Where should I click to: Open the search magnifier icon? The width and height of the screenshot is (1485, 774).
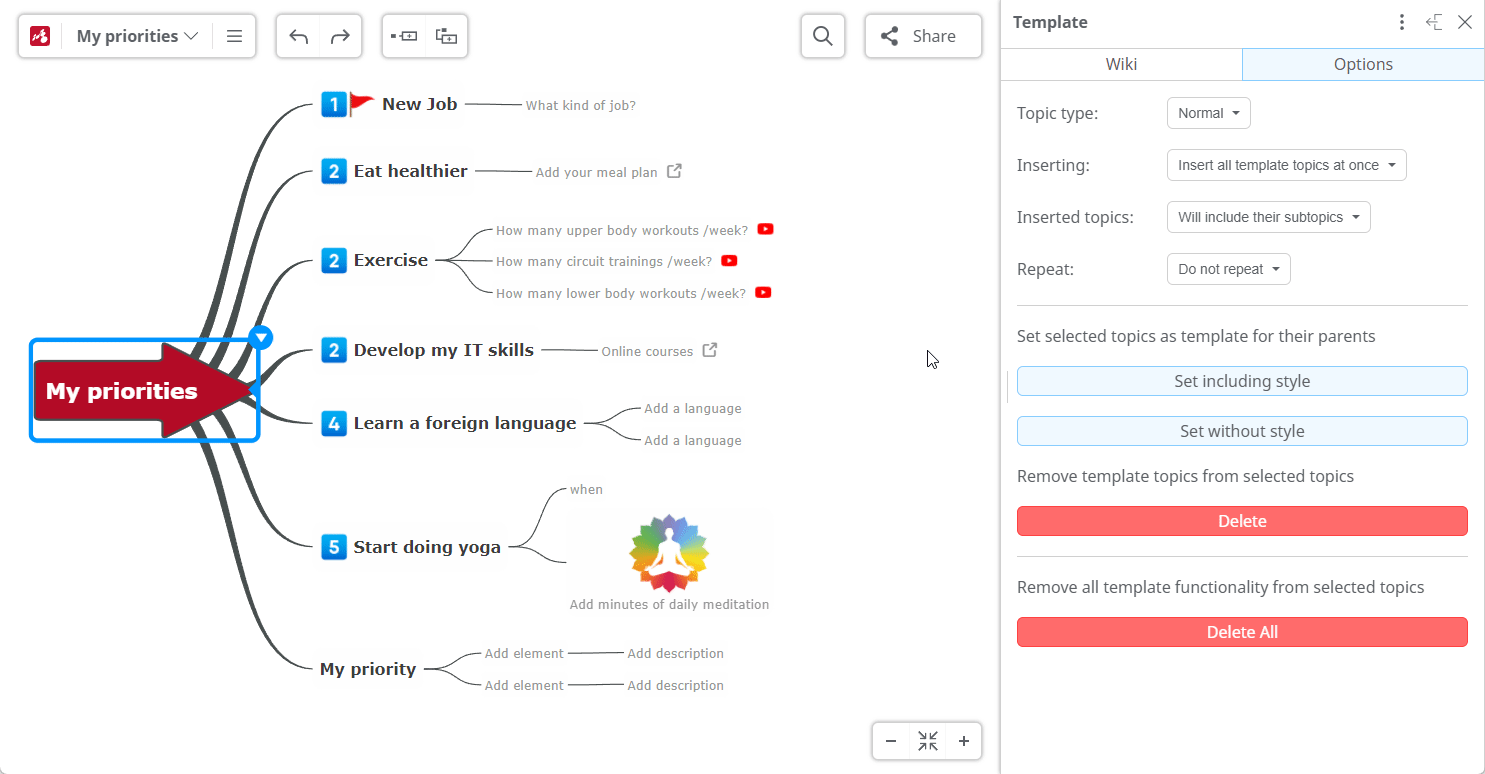click(x=823, y=37)
